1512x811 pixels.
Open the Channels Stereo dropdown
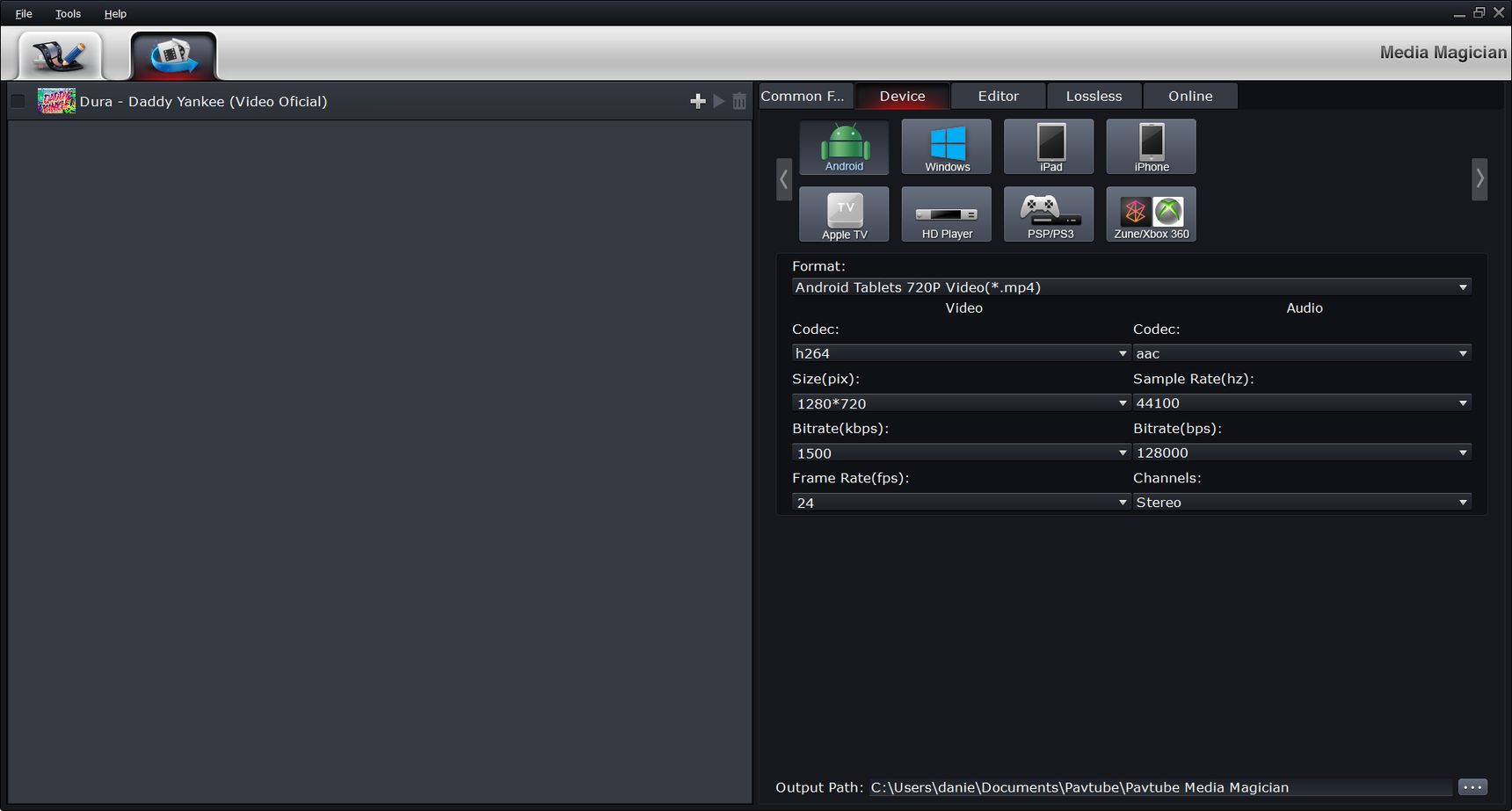(x=1302, y=503)
